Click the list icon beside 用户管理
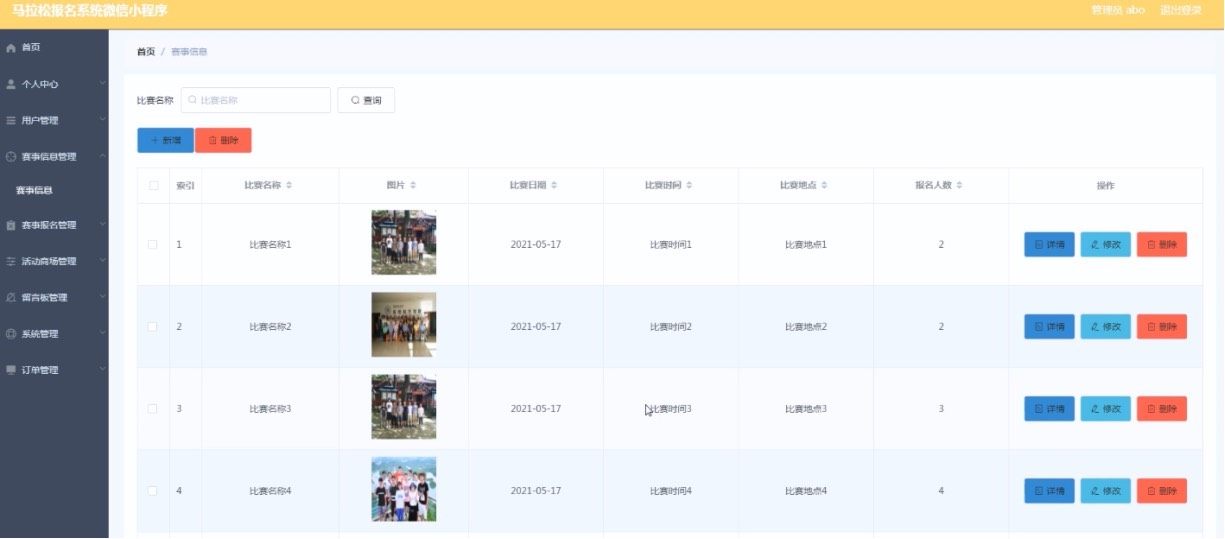 pyautogui.click(x=11, y=121)
